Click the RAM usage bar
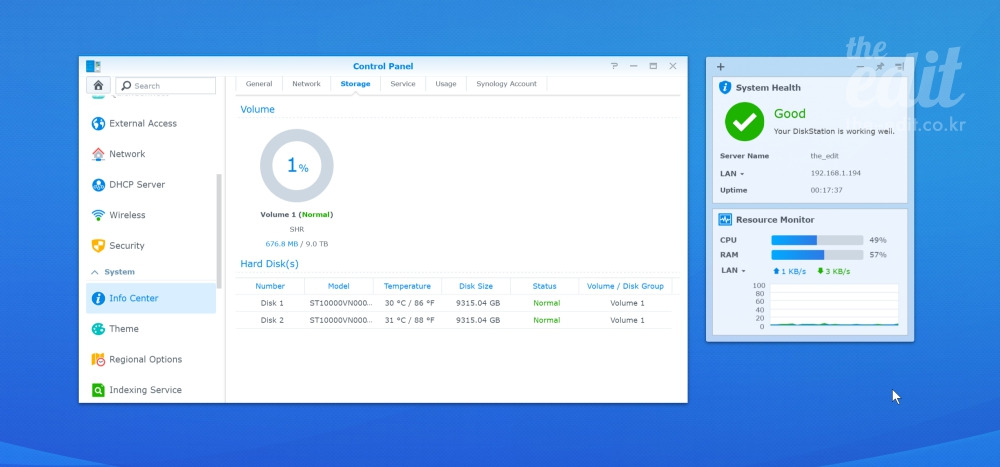This screenshot has height=467, width=1000. coord(817,255)
